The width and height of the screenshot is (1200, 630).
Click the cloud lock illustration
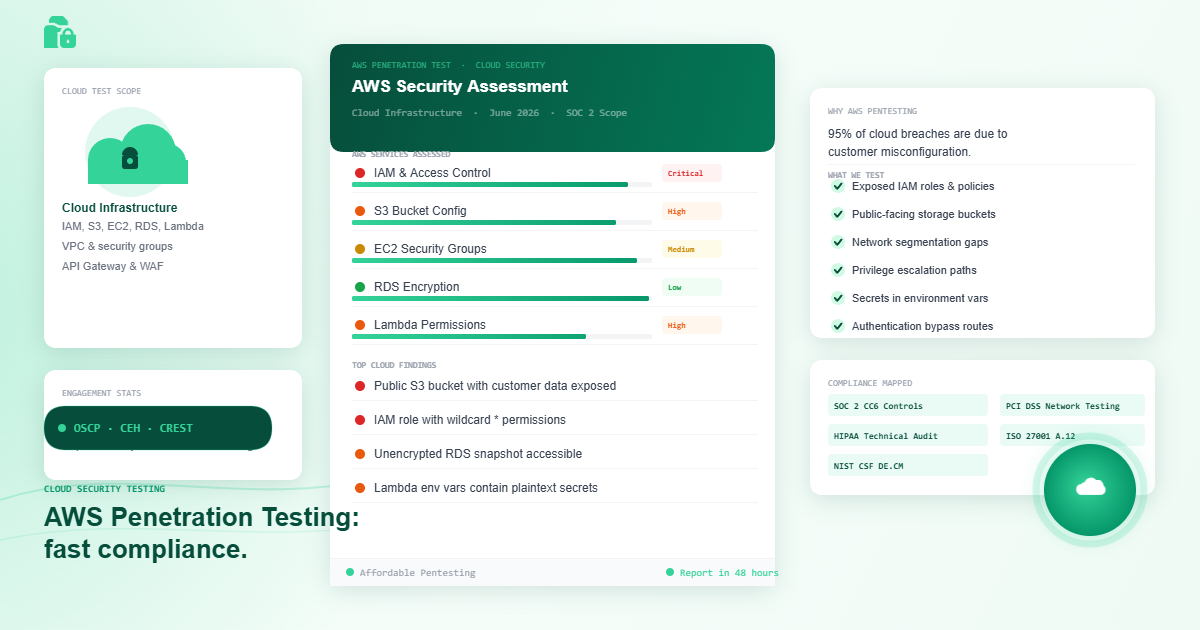(137, 154)
